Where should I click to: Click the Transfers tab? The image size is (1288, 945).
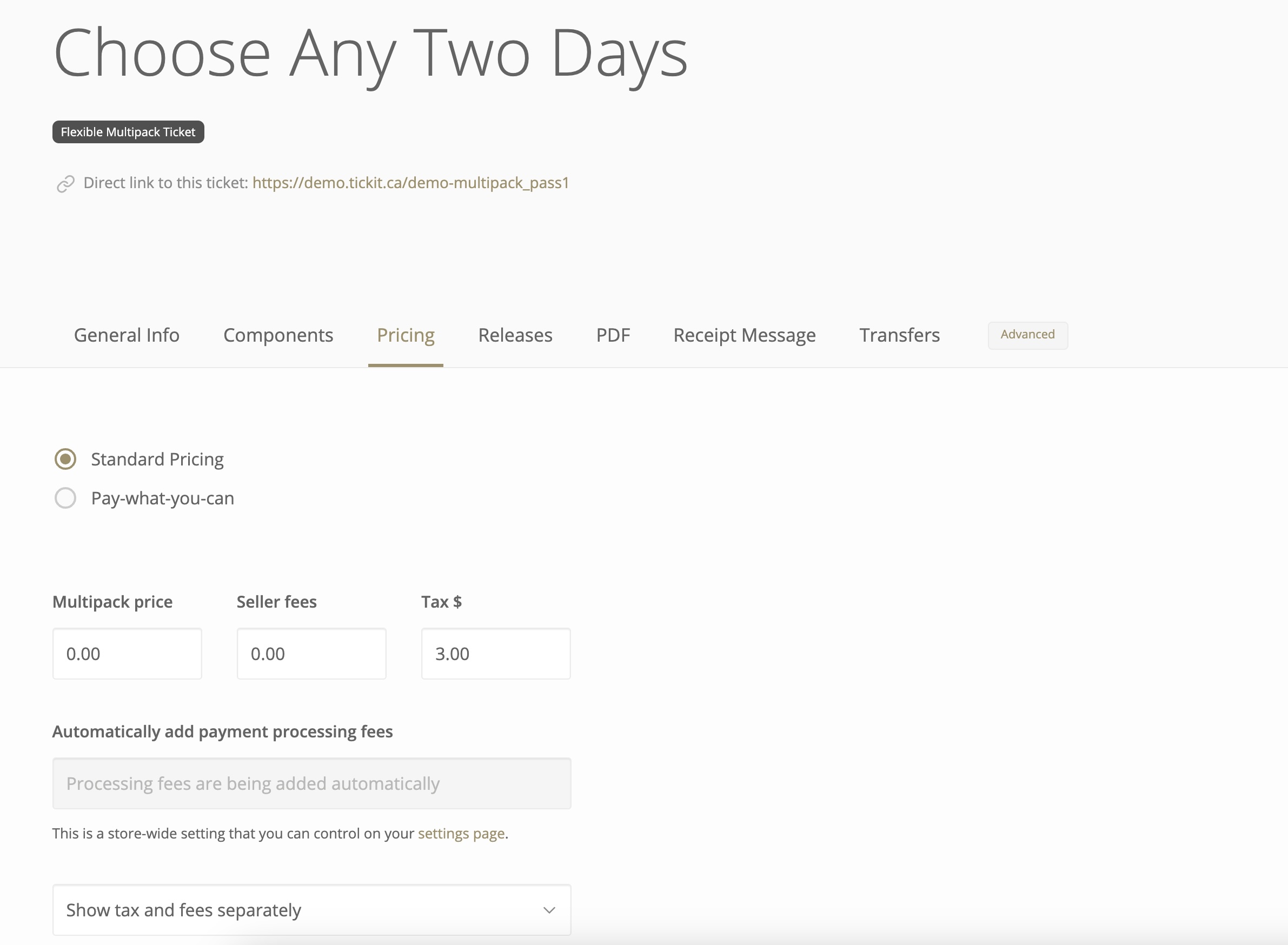(899, 335)
